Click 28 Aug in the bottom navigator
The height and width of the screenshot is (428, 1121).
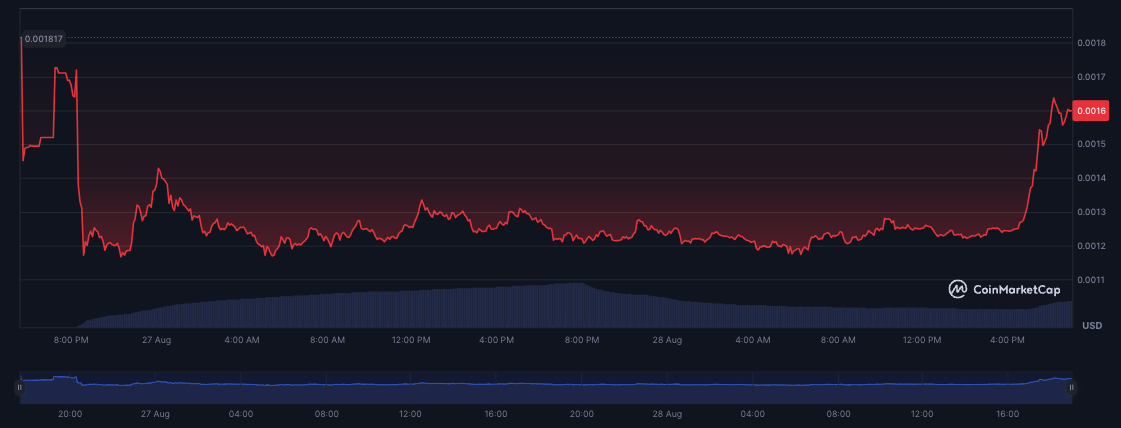(x=667, y=413)
